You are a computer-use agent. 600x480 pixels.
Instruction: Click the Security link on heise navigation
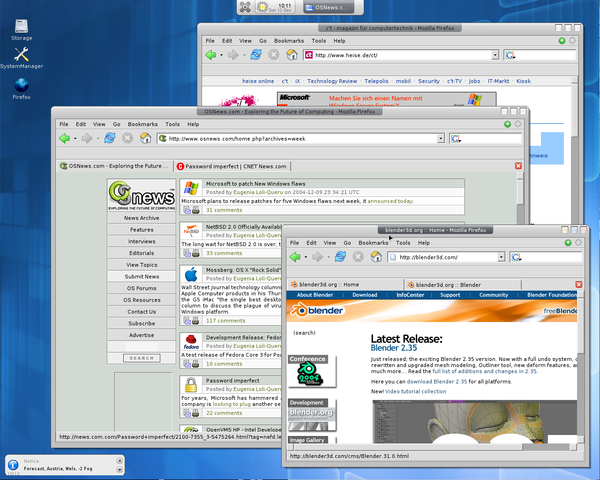point(429,81)
